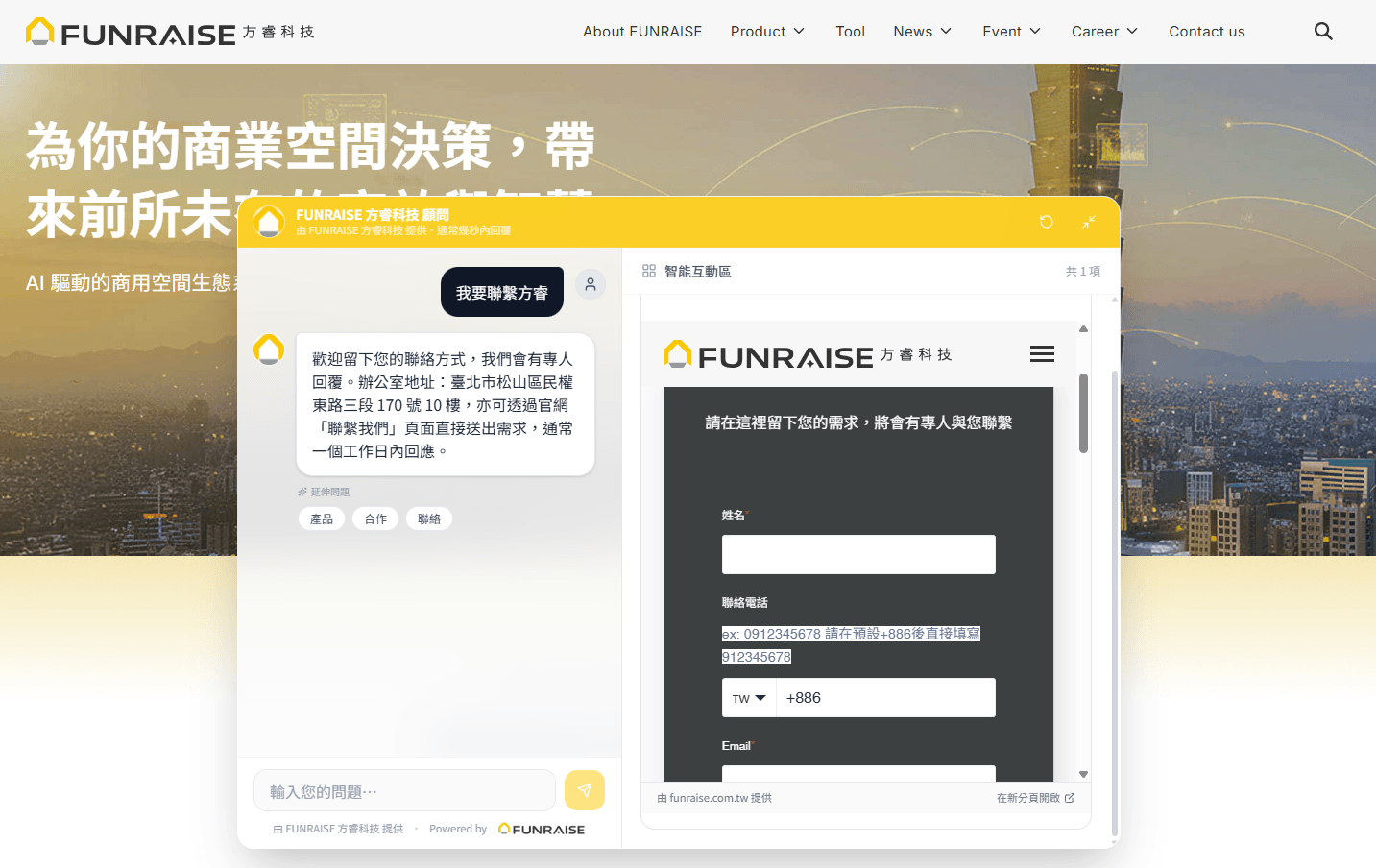
Task: Click the user avatar icon beside the sent message
Action: [x=591, y=284]
